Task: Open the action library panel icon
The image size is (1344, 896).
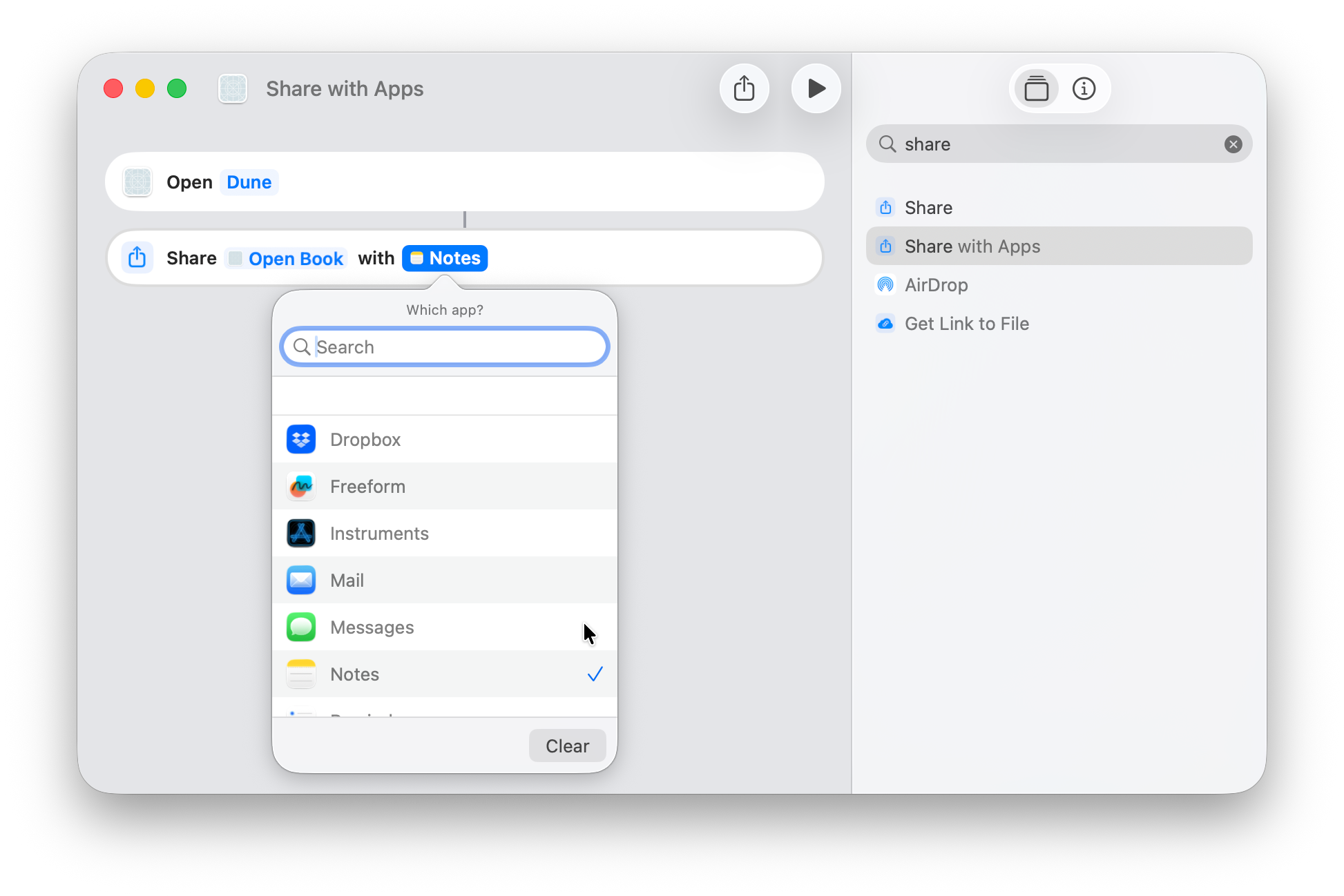Action: (1036, 88)
